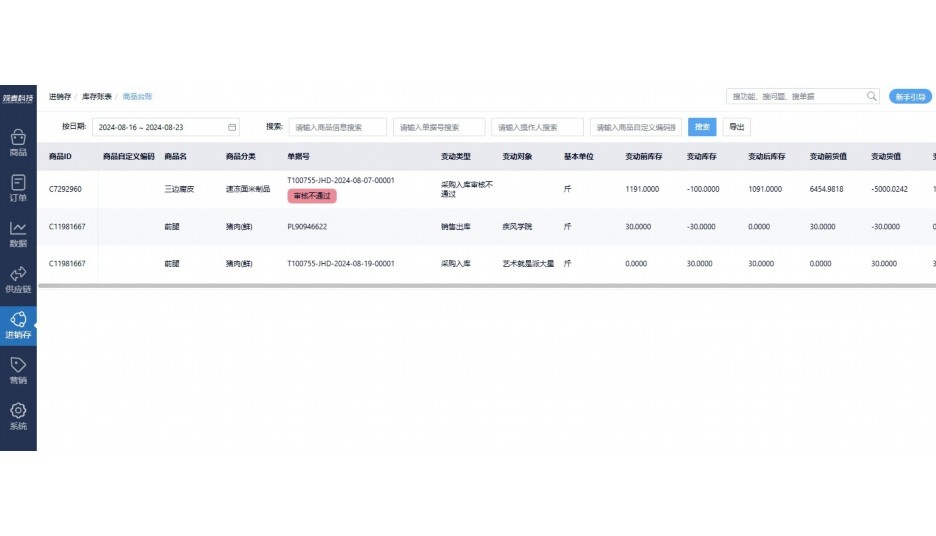Viewport: 936px width, 536px height.
Task: Click the 变动对象 column header
Action: click(x=517, y=156)
